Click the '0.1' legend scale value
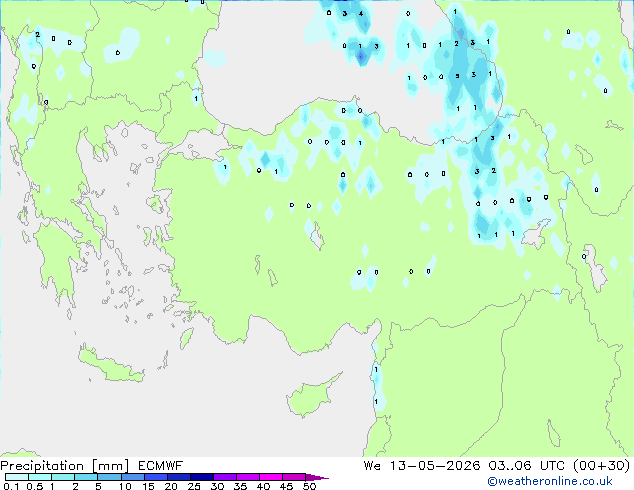The image size is (634, 490). pyautogui.click(x=11, y=486)
